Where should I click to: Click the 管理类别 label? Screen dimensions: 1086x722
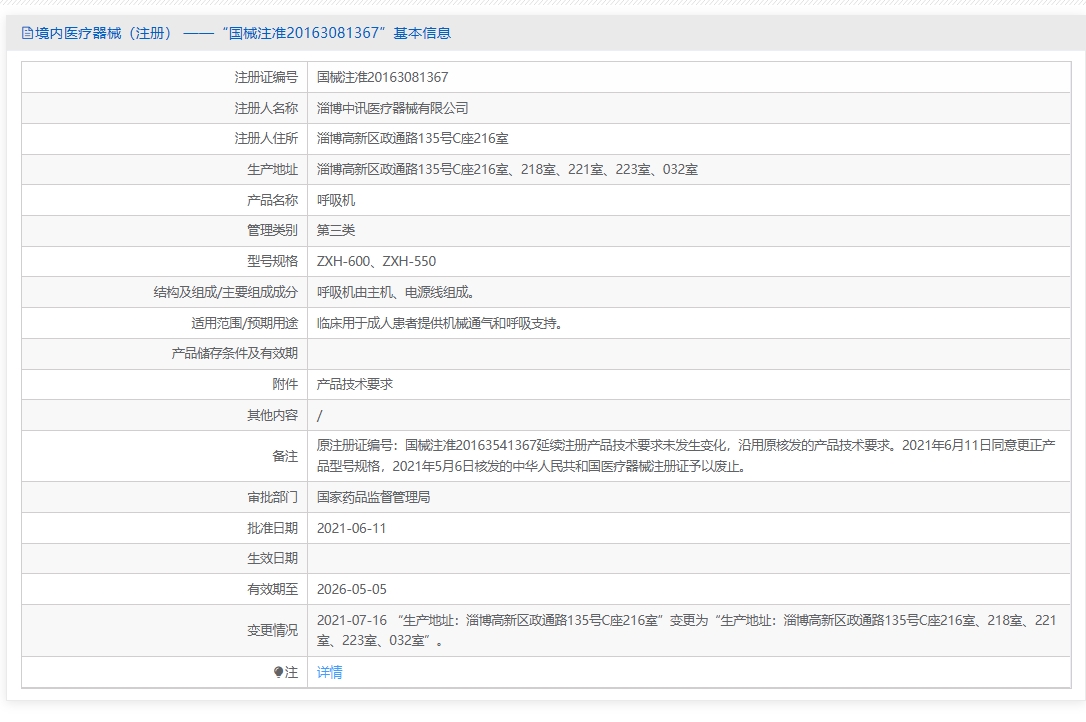pyautogui.click(x=272, y=231)
